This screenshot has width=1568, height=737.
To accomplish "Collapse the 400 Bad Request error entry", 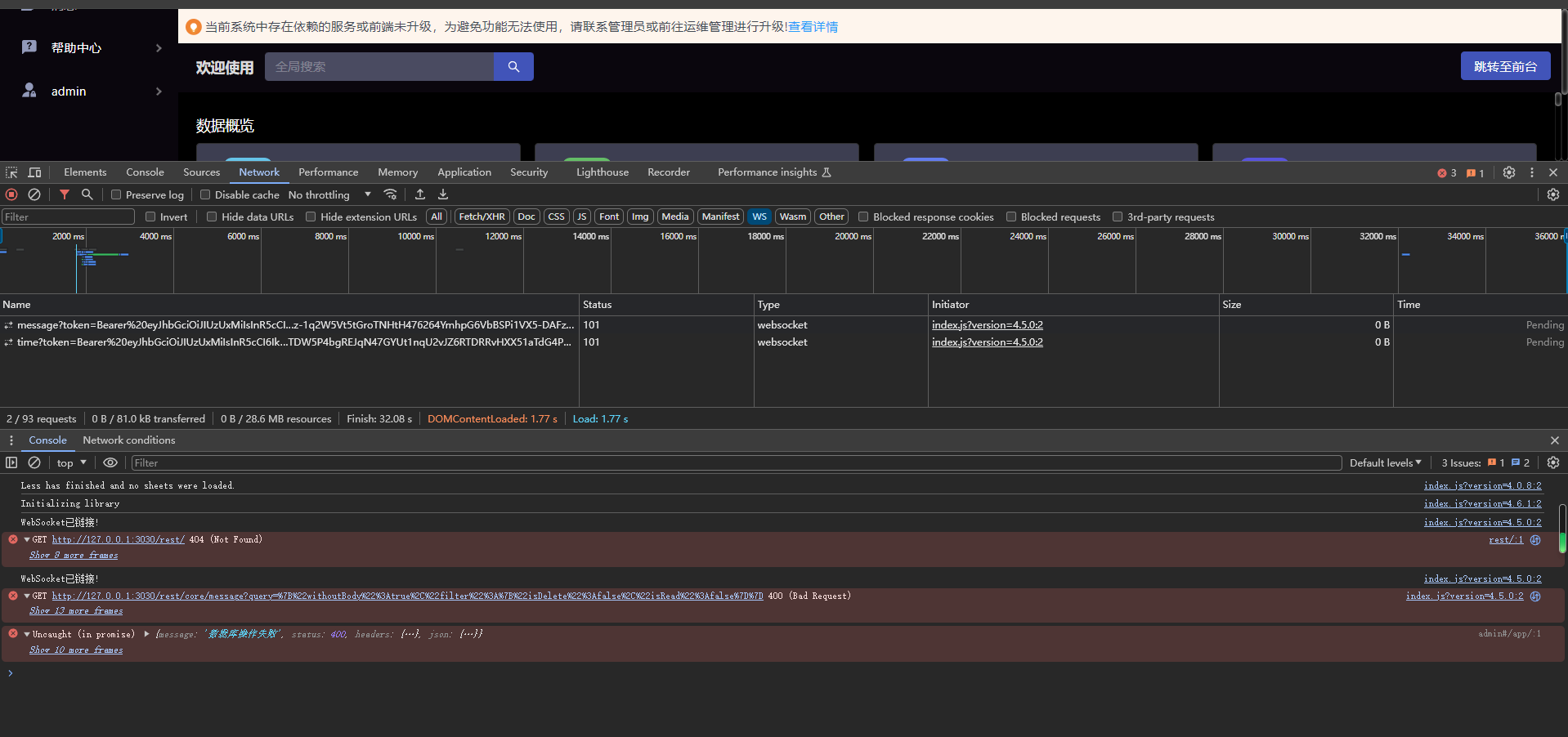I will [27, 596].
